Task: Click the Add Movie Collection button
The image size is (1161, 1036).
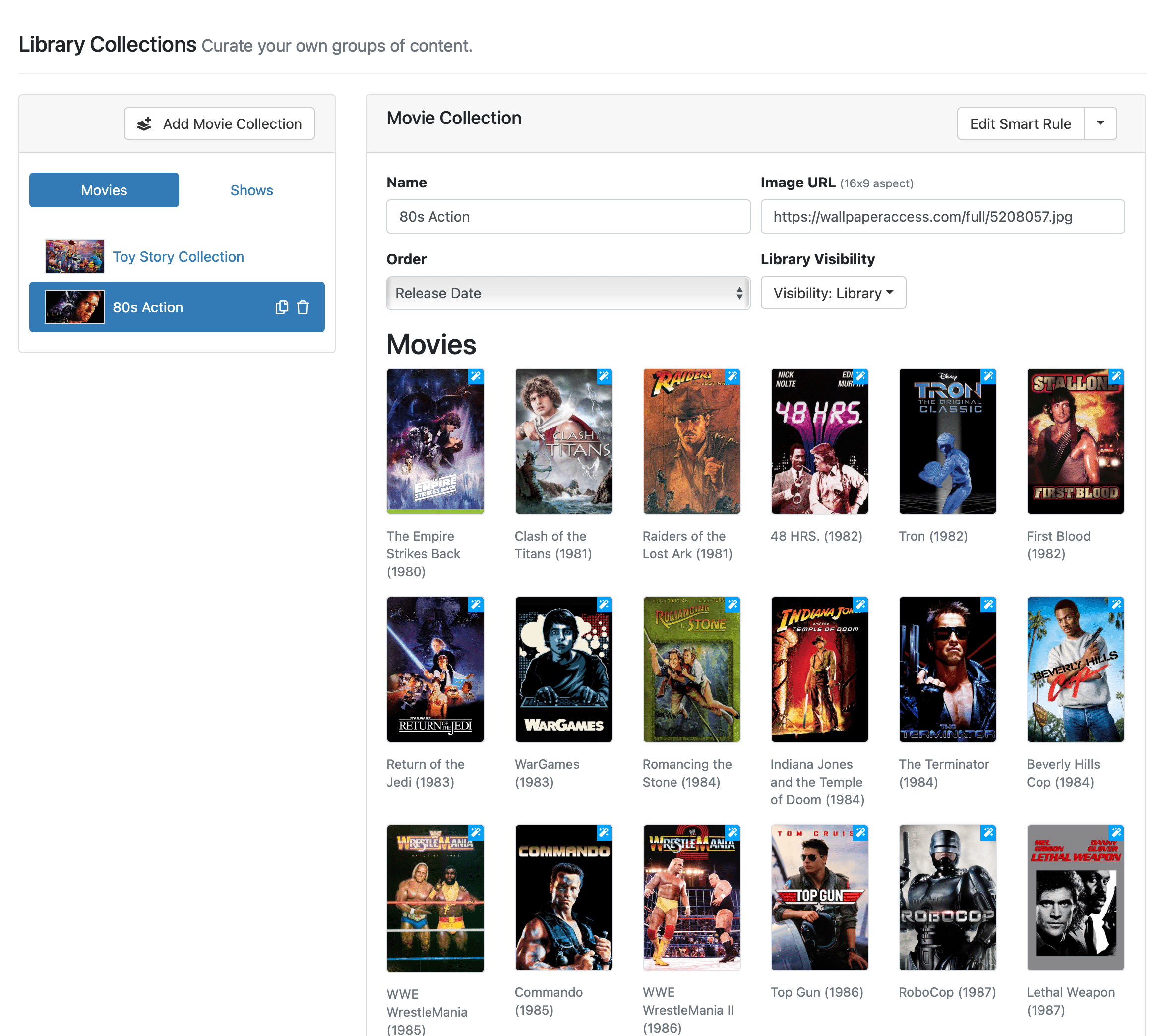Action: coord(219,123)
